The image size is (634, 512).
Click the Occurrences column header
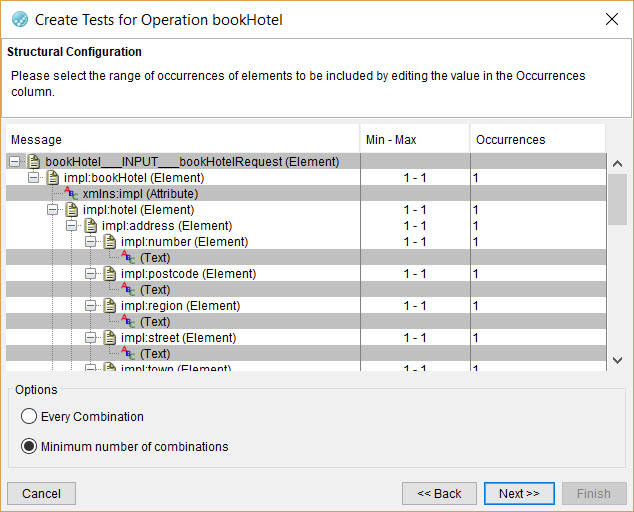(536, 139)
